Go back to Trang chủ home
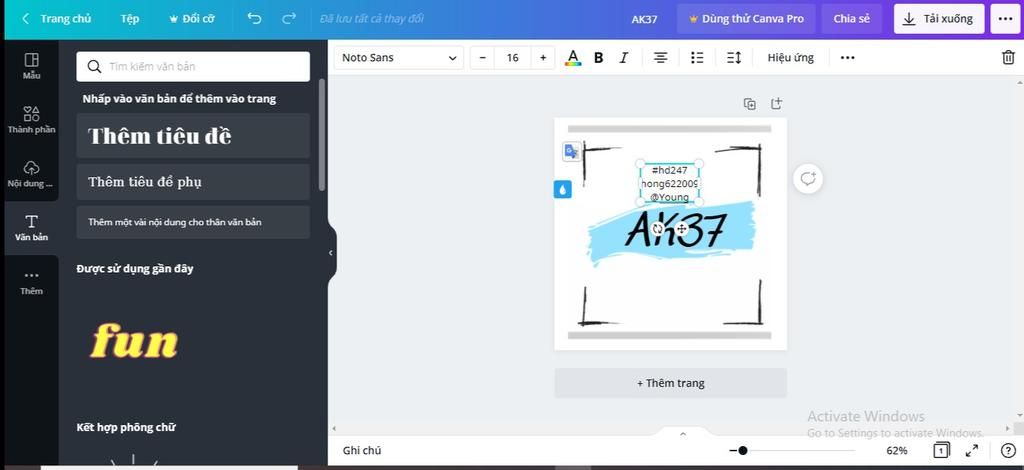 (x=57, y=19)
